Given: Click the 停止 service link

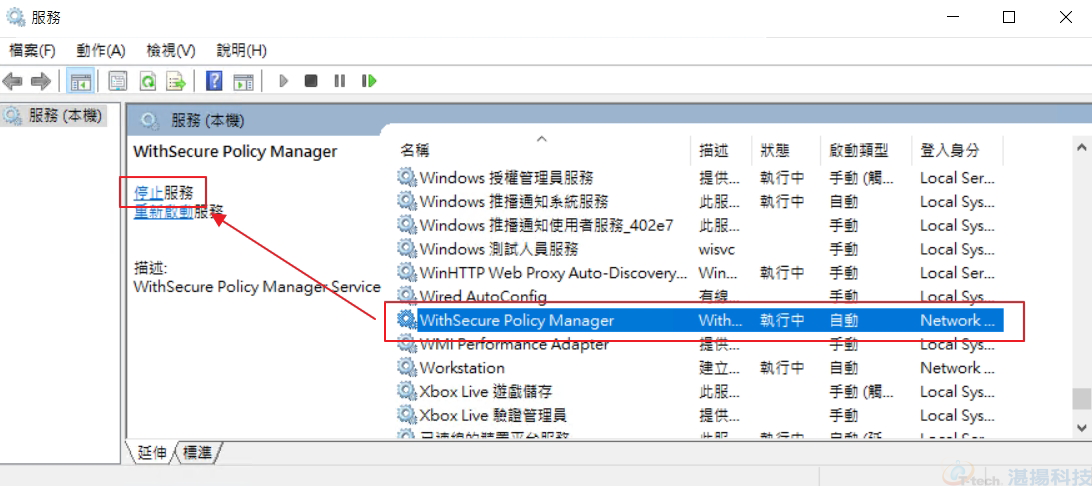Looking at the screenshot, I should pos(148,192).
